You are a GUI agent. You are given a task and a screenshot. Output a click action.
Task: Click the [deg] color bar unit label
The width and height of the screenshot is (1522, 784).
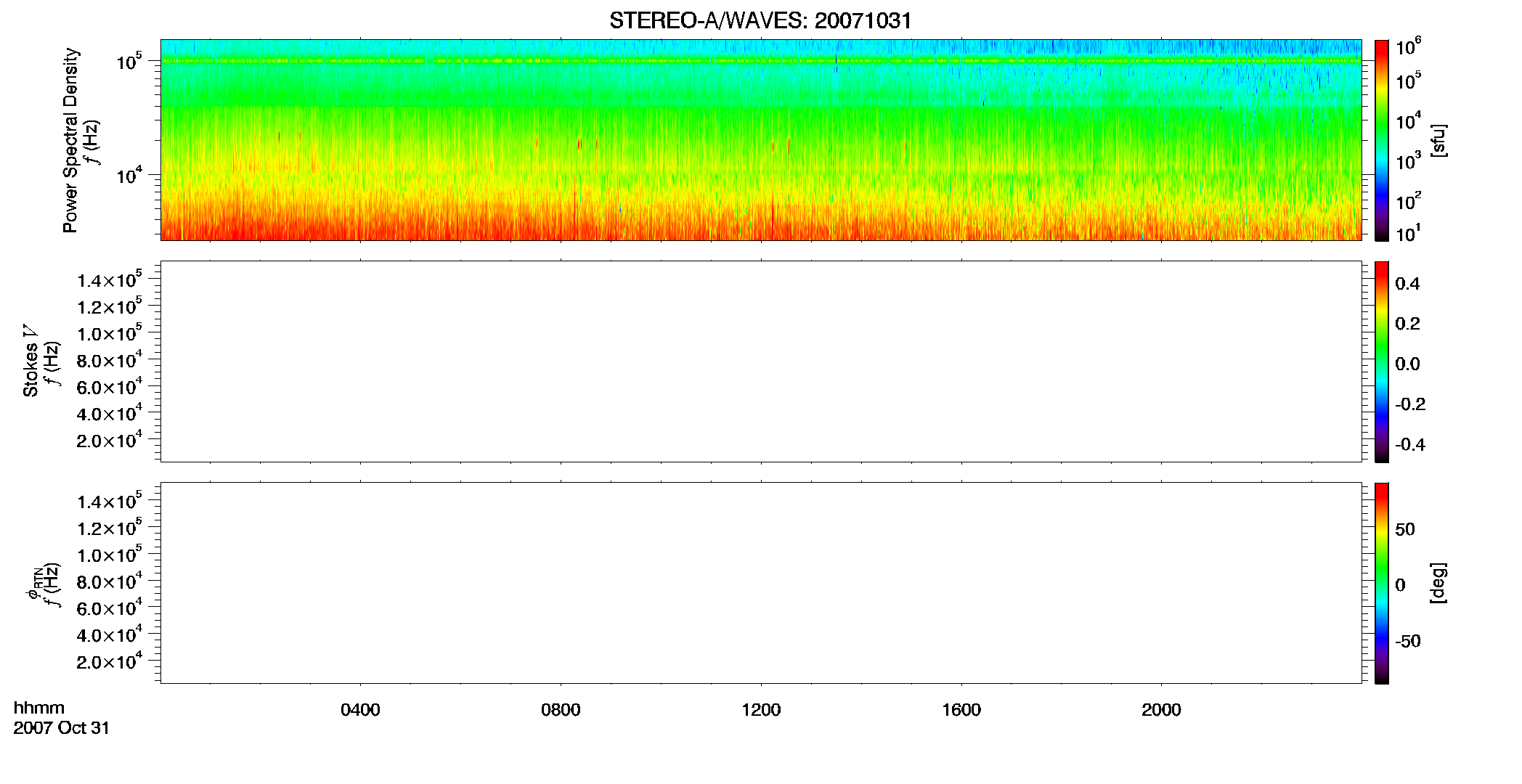(x=1438, y=582)
